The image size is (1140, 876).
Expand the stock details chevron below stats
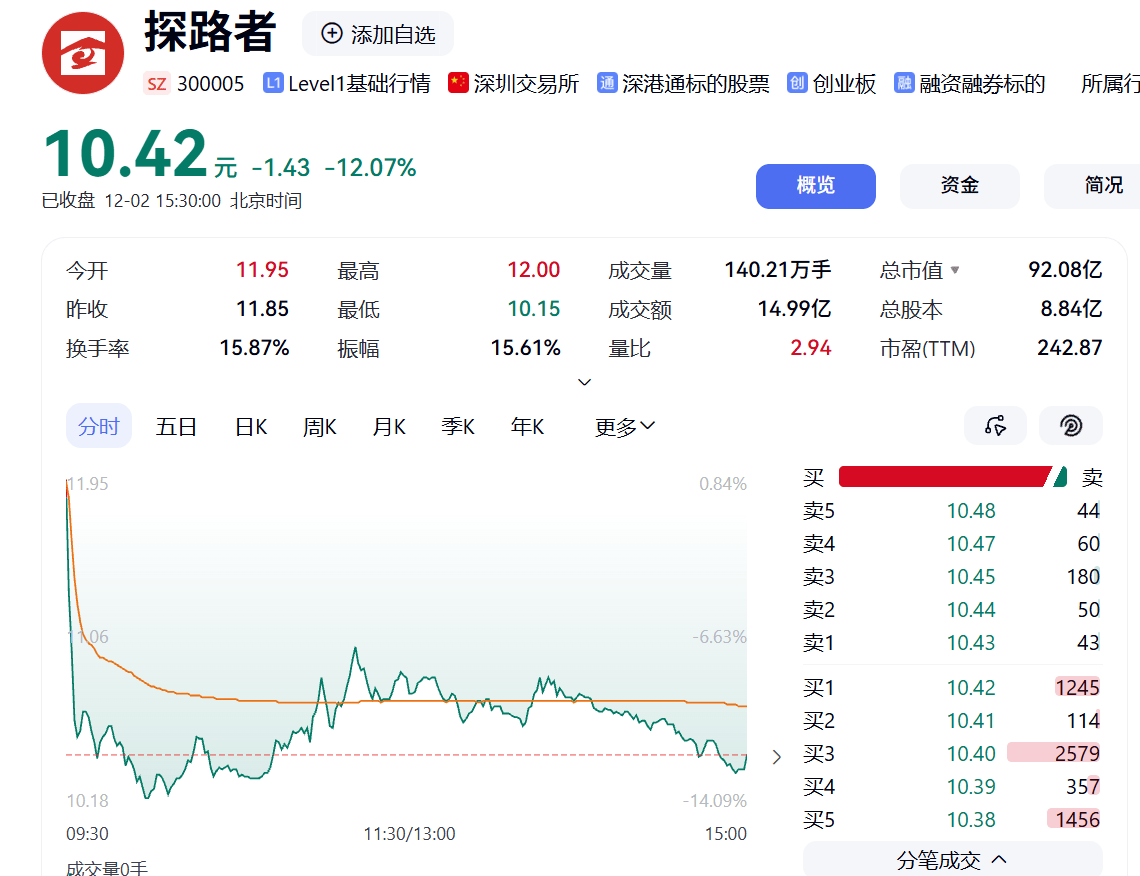585,382
